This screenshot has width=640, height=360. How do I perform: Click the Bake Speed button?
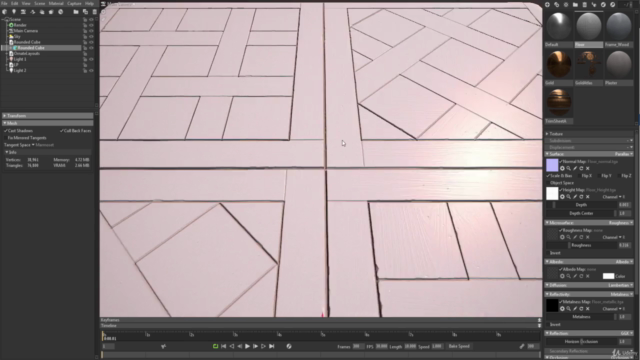[x=459, y=346]
